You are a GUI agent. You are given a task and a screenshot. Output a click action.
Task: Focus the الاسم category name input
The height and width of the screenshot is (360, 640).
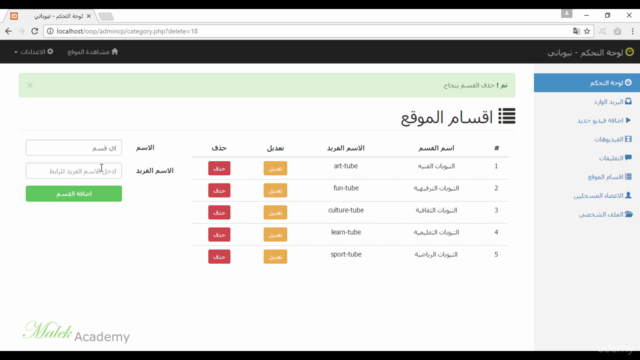(x=74, y=148)
